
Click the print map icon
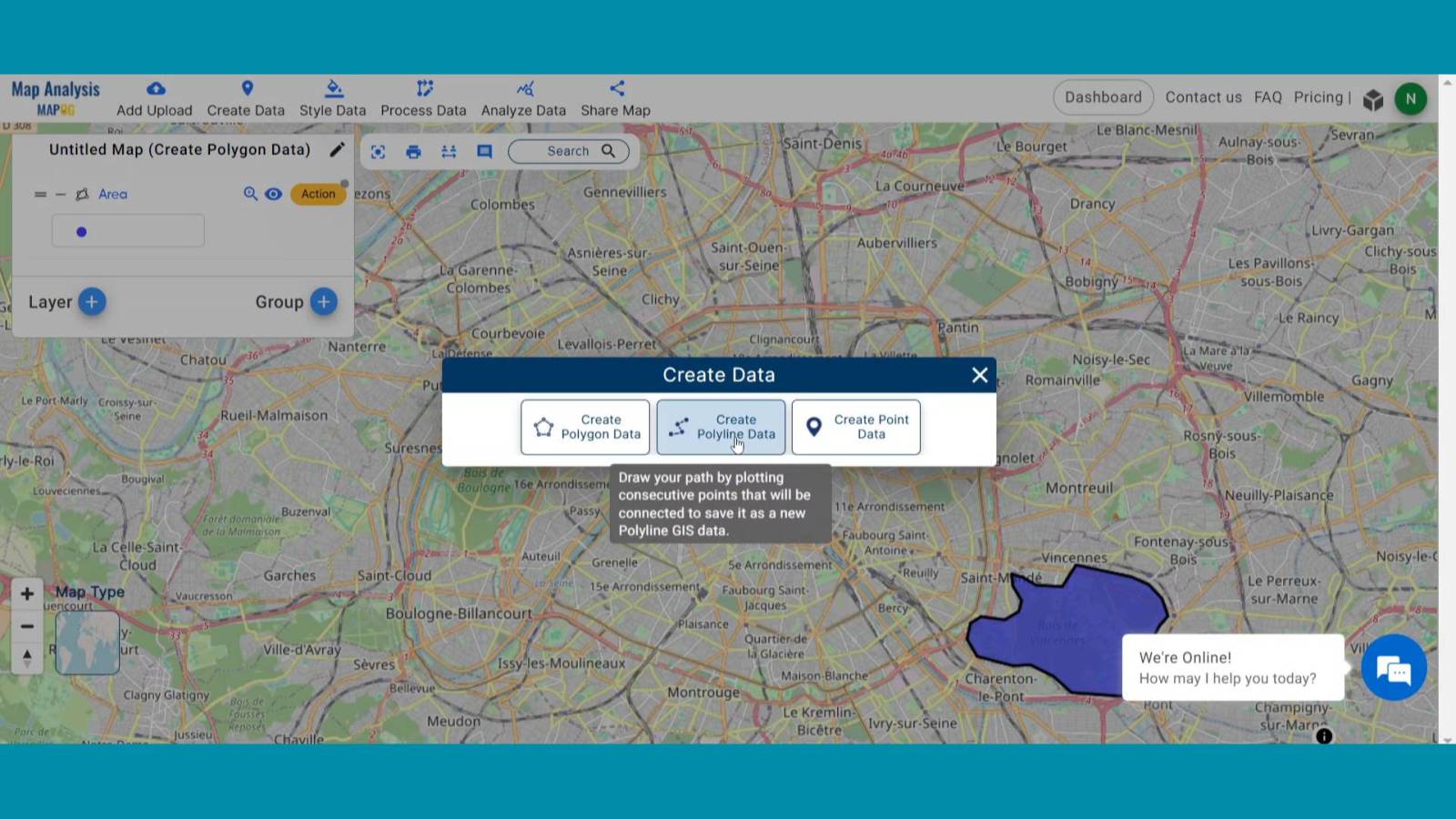[413, 152]
